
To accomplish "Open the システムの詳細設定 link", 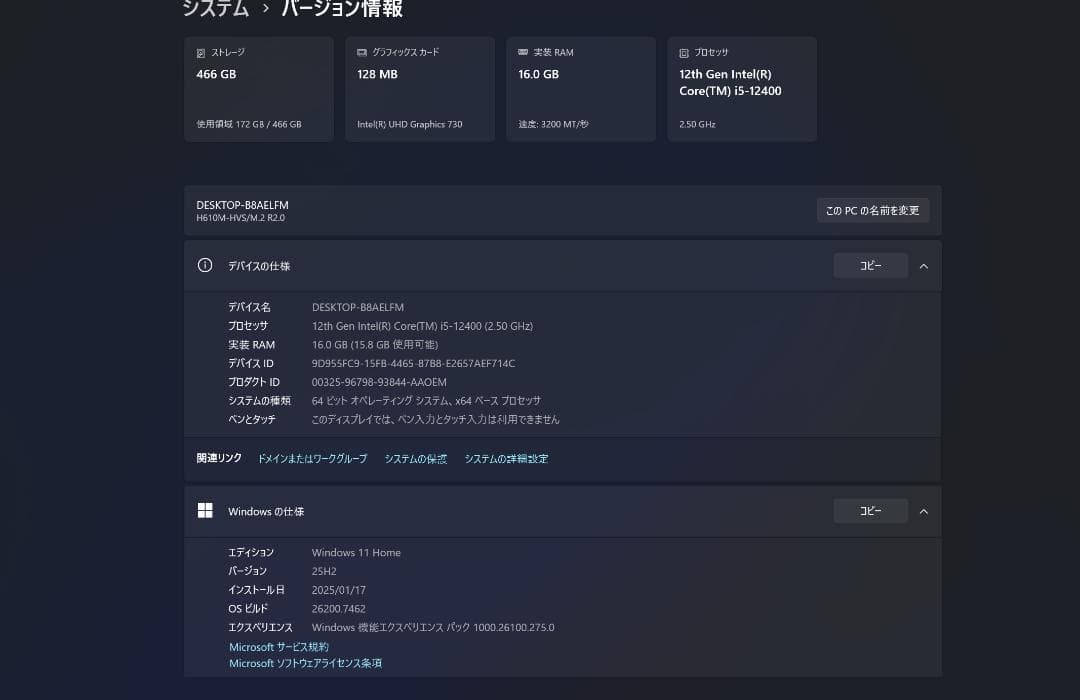I will click(x=506, y=458).
